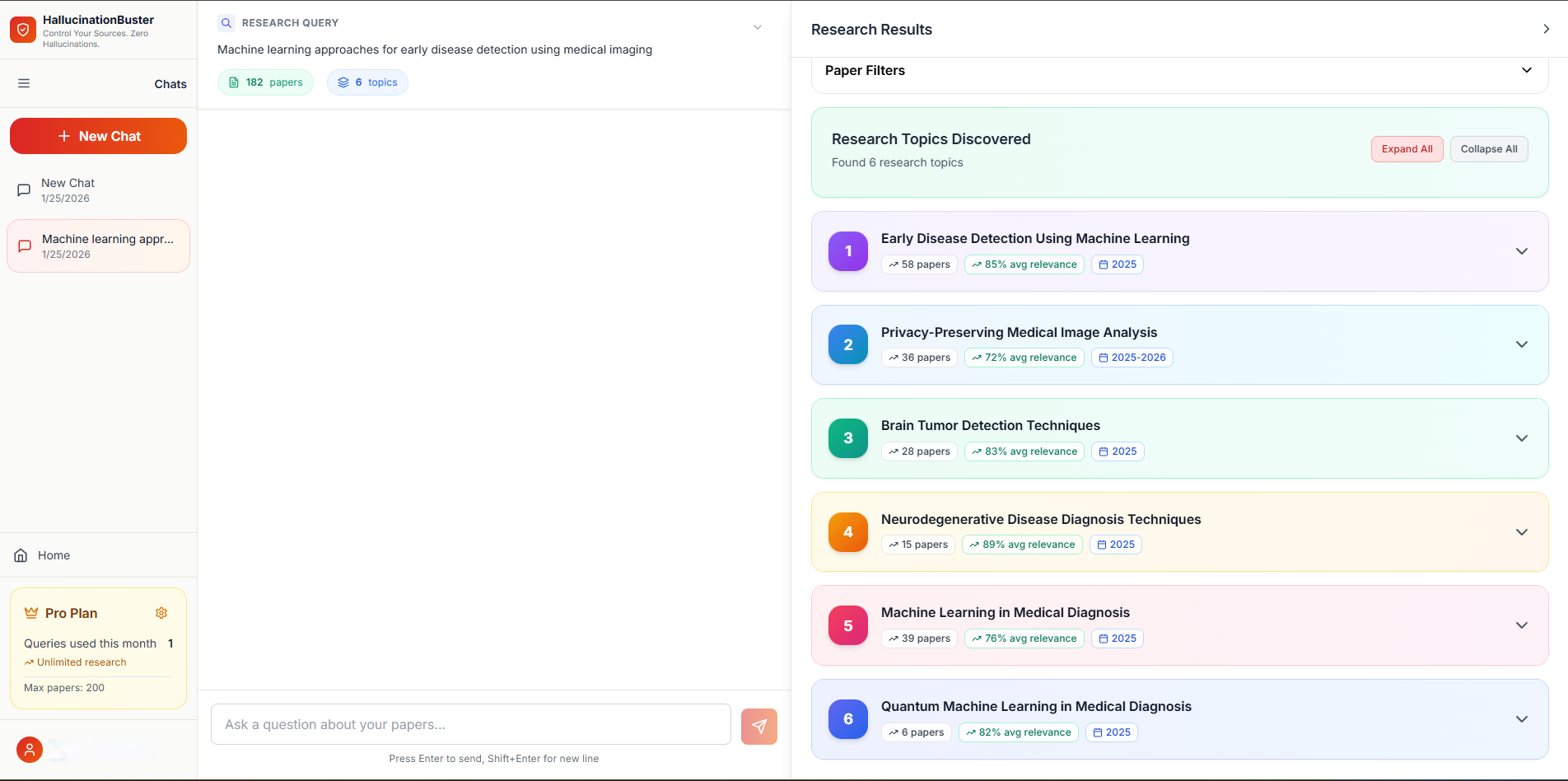Expand the Early Disease Detection topic

pos(1521,251)
